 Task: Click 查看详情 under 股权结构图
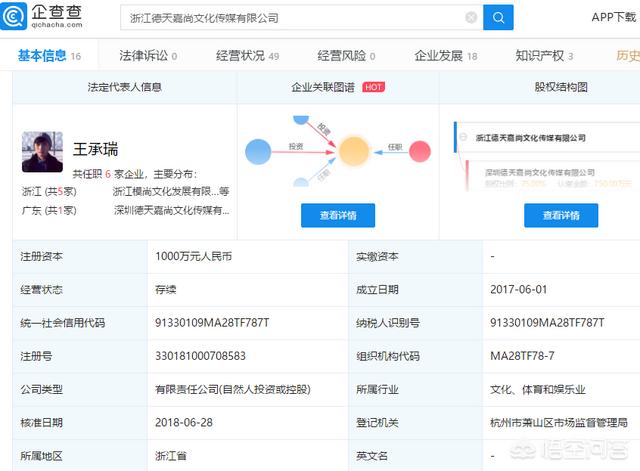561,215
